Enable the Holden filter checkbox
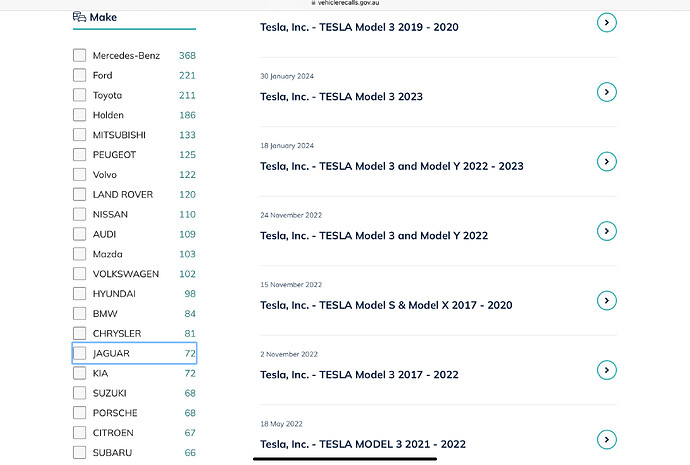This screenshot has width=690, height=465. 79,115
